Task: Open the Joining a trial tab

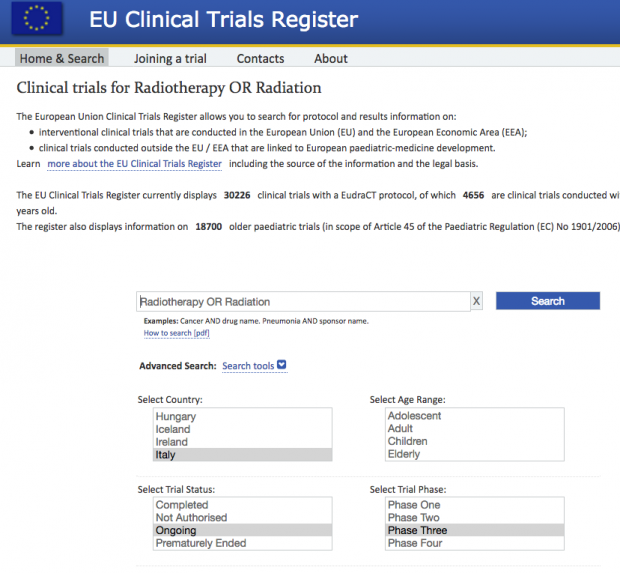Action: click(170, 59)
